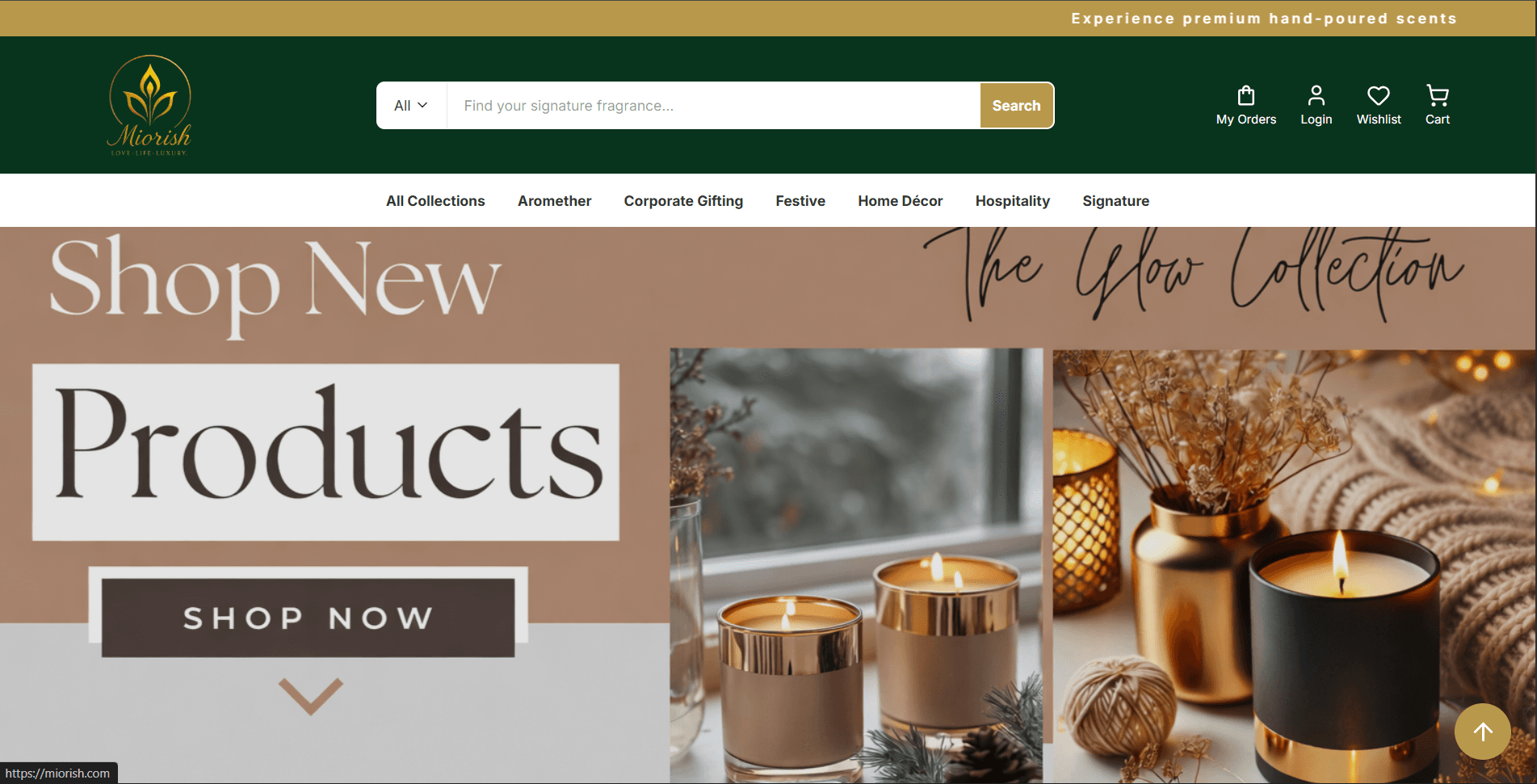Open the Aromether menu item
This screenshot has width=1537, height=784.
pyautogui.click(x=554, y=201)
